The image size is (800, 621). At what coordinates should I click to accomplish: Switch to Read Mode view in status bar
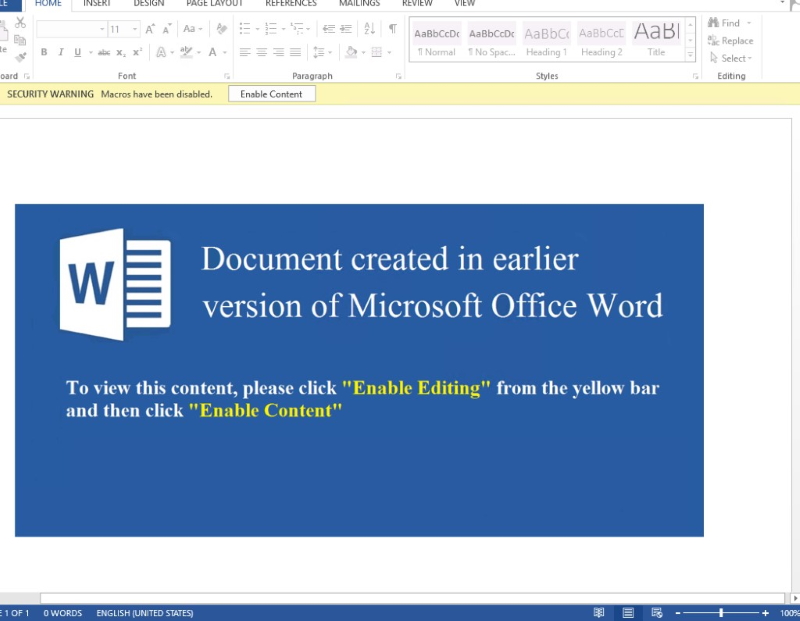(599, 613)
